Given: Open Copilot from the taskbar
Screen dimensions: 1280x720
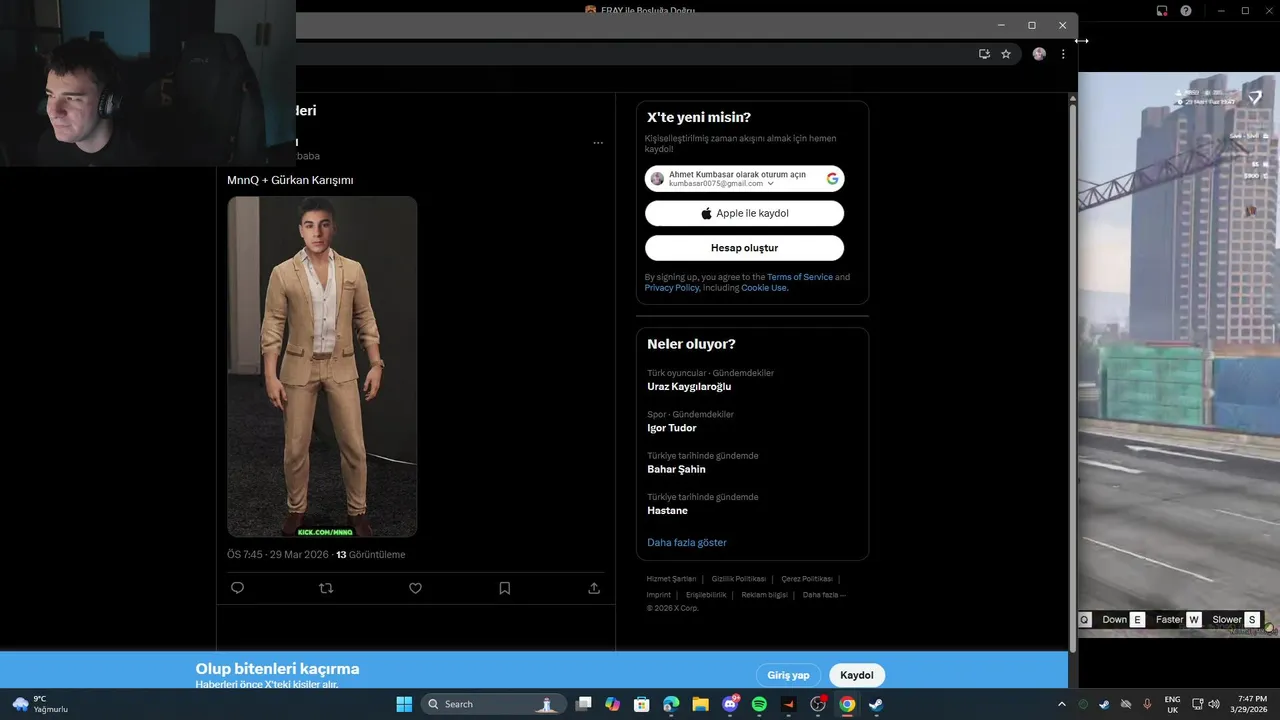Looking at the screenshot, I should pyautogui.click(x=613, y=704).
